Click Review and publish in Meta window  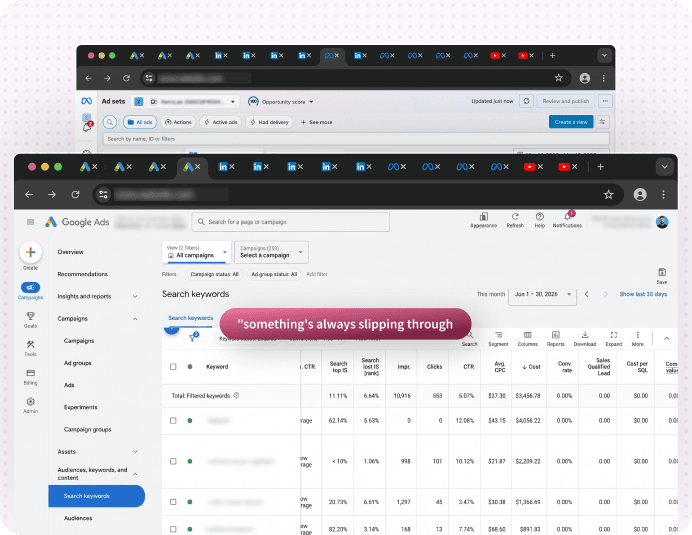(x=566, y=101)
